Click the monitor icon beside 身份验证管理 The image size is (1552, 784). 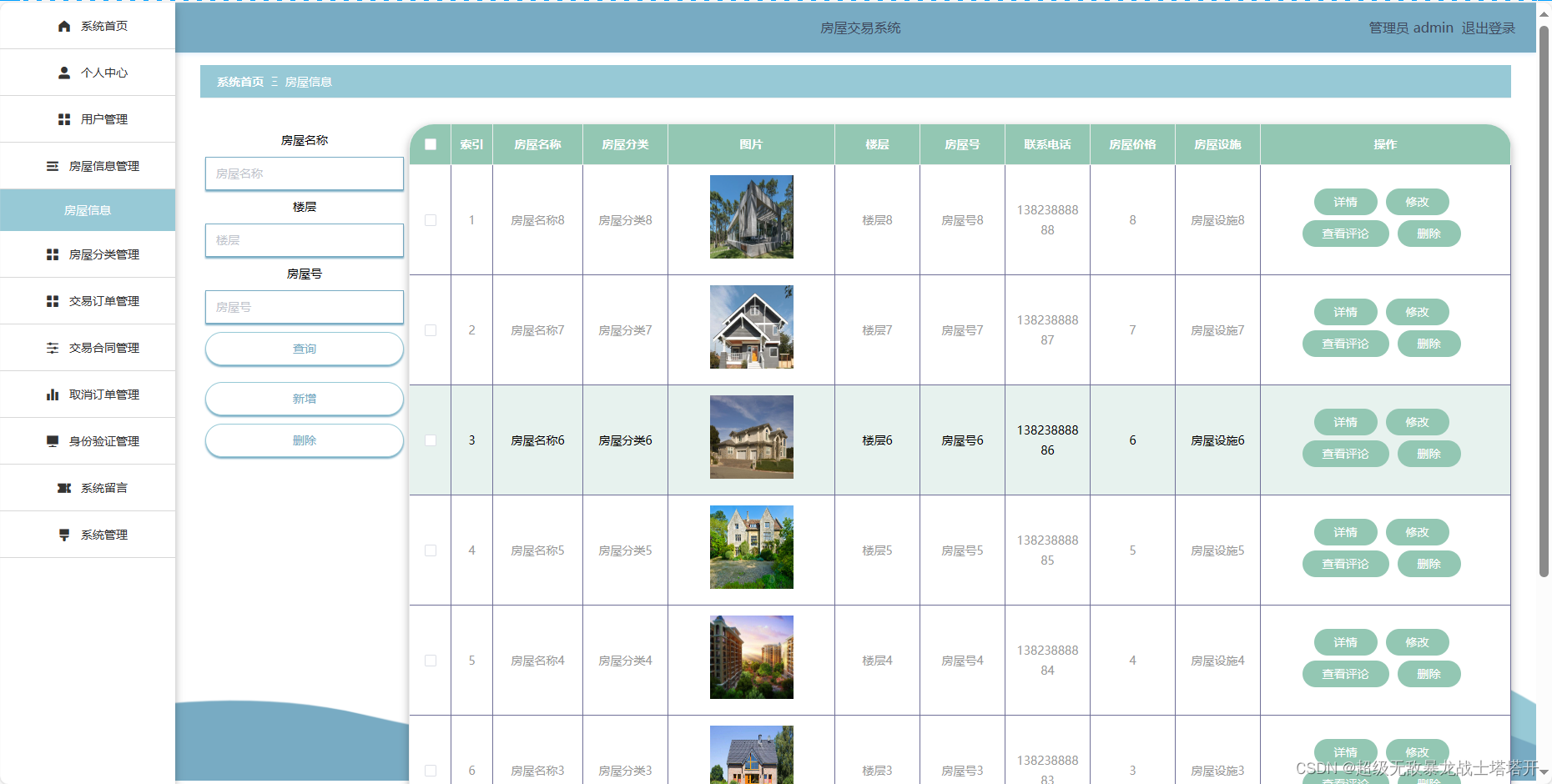53,441
